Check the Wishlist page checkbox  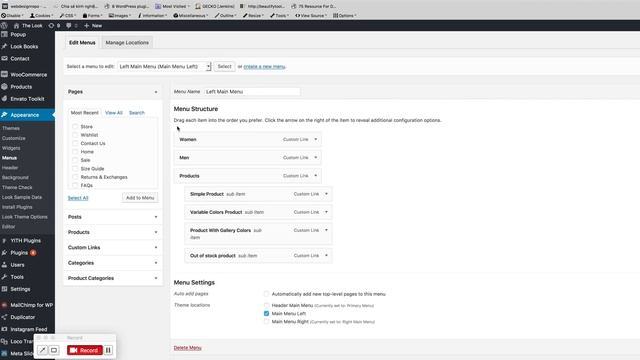click(x=75, y=135)
